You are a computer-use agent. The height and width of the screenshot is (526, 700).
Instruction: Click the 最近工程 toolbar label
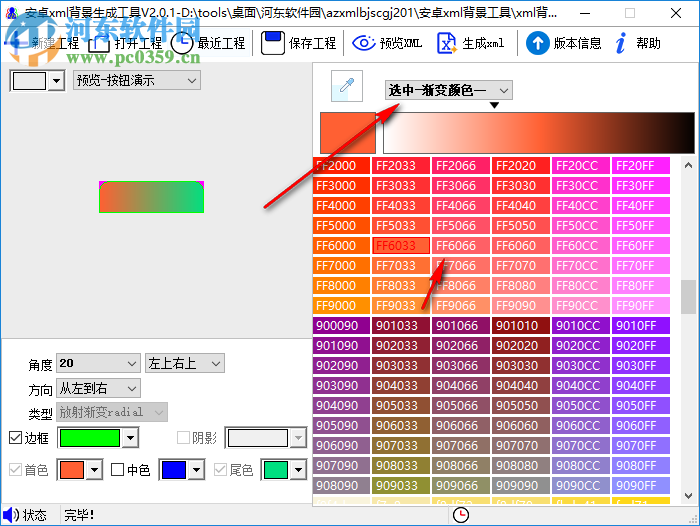pyautogui.click(x=221, y=43)
